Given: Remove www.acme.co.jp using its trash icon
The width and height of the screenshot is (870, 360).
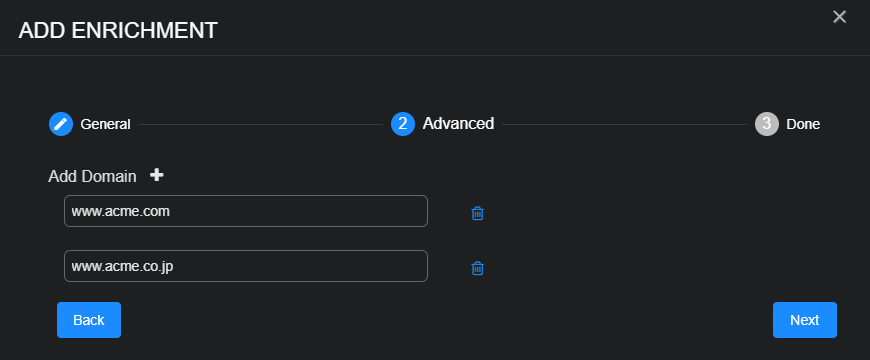Looking at the screenshot, I should pos(477,268).
